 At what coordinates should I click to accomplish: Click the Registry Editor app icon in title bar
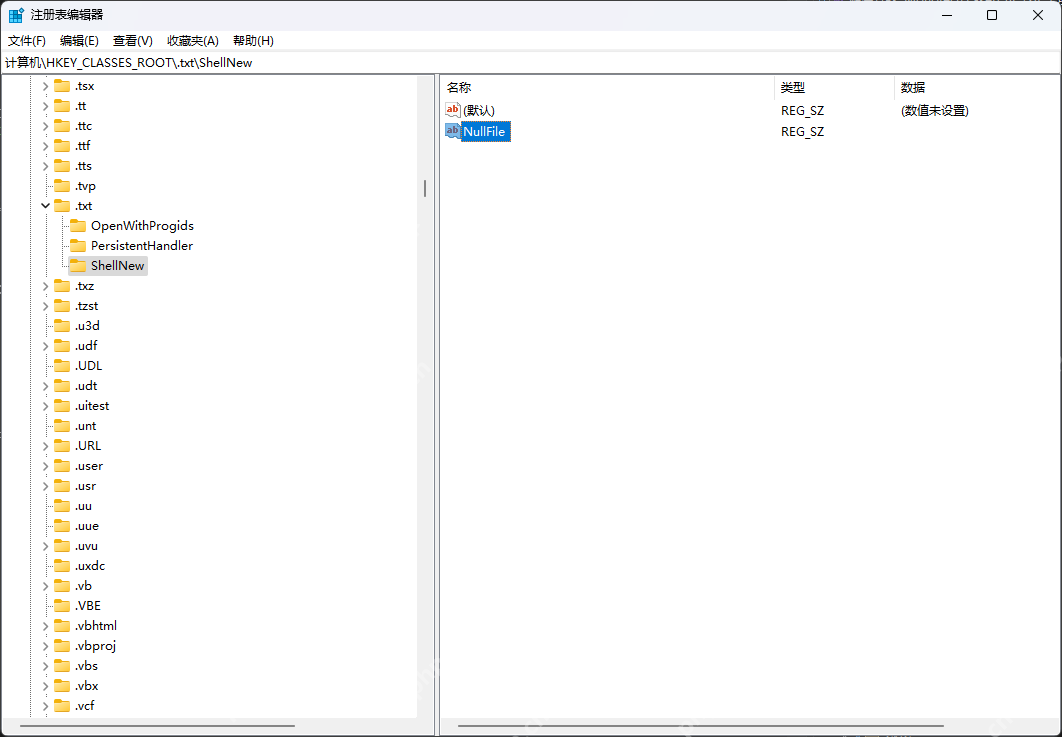16,15
